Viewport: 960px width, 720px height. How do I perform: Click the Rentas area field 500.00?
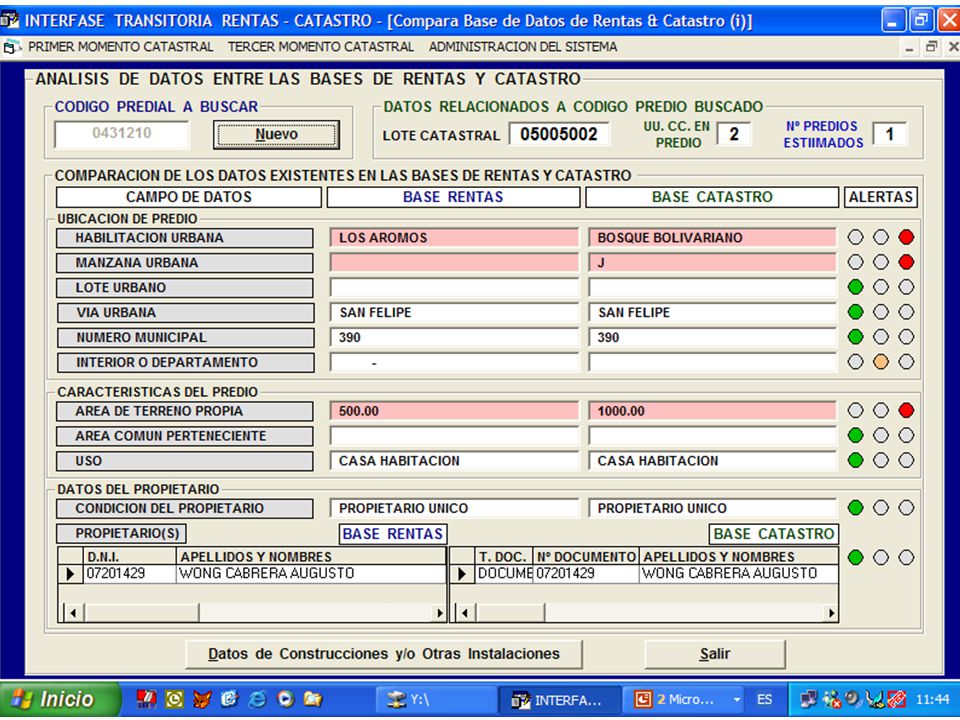[454, 411]
